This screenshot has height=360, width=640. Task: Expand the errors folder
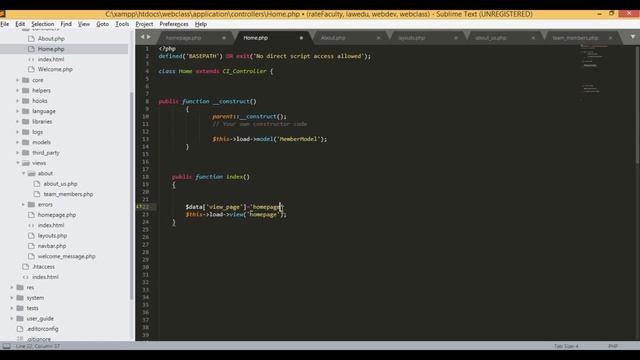pyautogui.click(x=23, y=204)
